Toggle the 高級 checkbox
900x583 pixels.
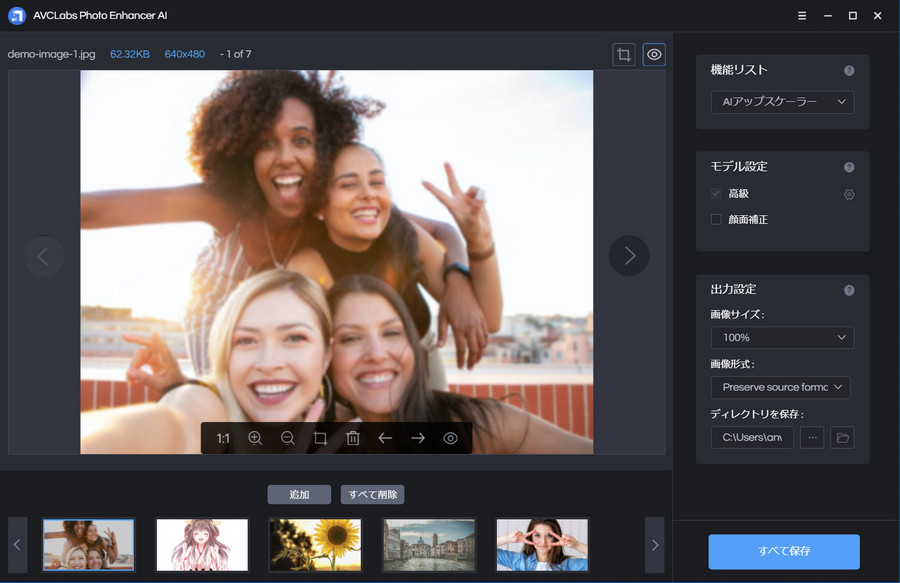(x=716, y=193)
